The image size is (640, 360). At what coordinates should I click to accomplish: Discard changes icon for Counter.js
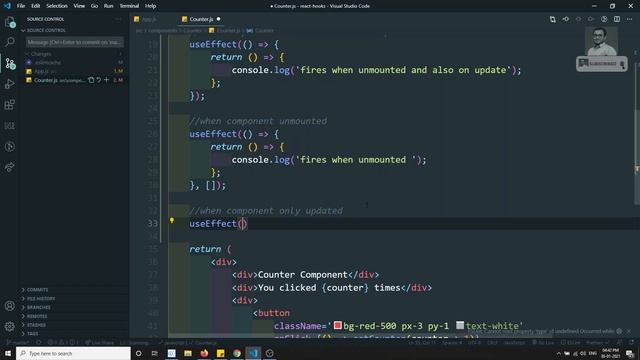[x=99, y=80]
